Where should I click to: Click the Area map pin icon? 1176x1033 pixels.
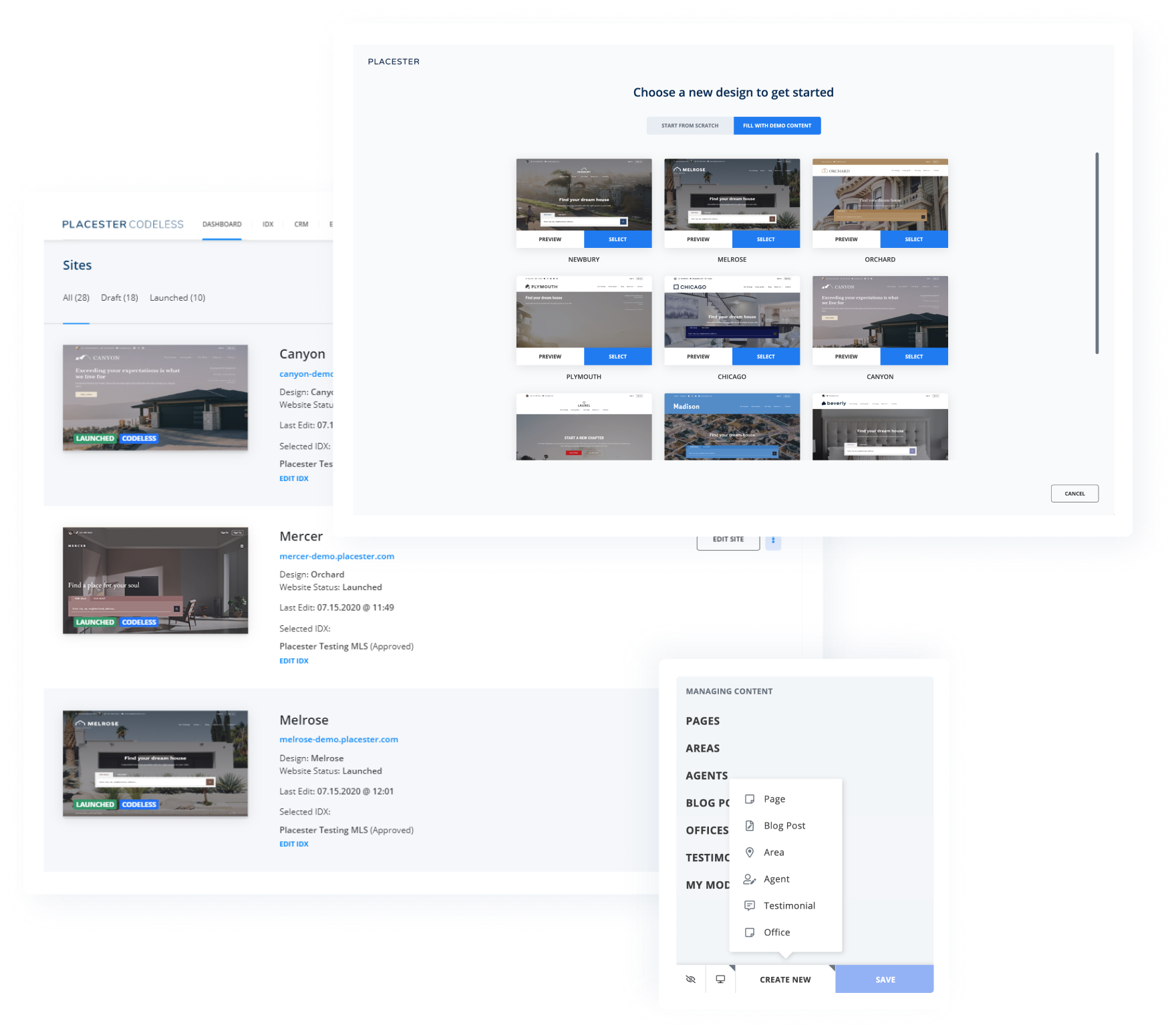coord(750,853)
